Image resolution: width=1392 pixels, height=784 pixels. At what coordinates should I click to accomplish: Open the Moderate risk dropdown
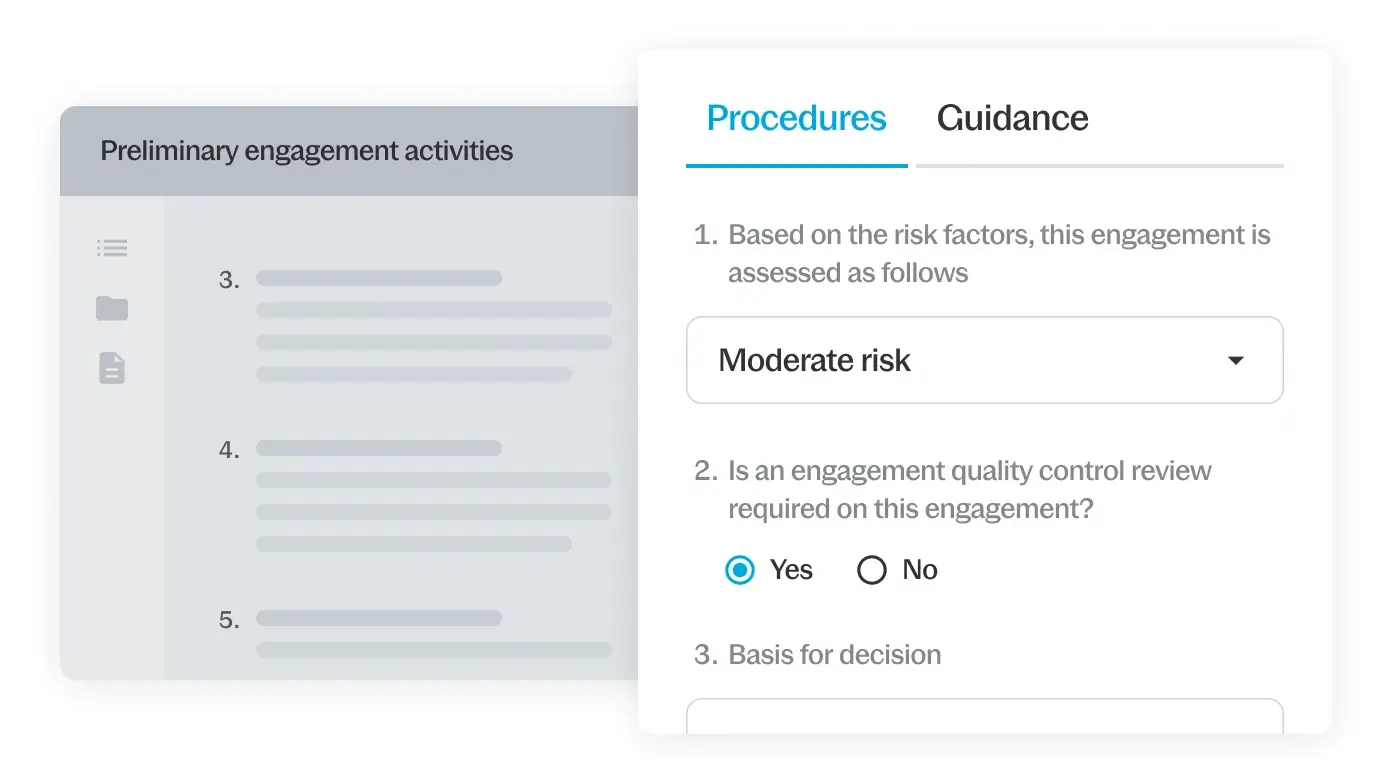click(x=984, y=360)
